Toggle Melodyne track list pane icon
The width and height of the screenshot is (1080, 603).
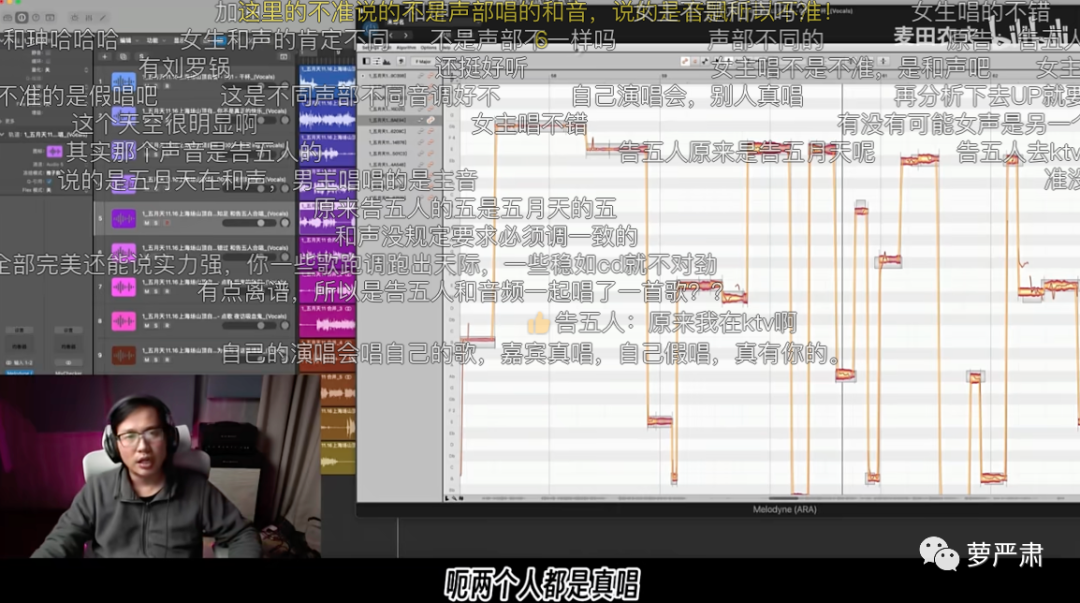pyautogui.click(x=366, y=61)
